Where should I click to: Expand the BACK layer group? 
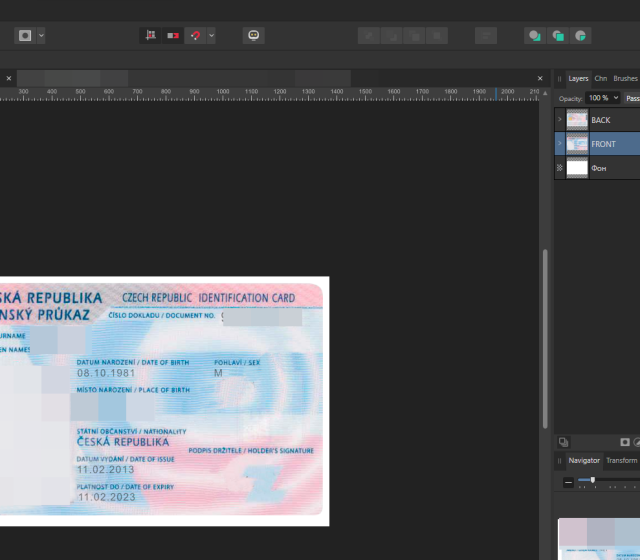[x=559, y=120]
